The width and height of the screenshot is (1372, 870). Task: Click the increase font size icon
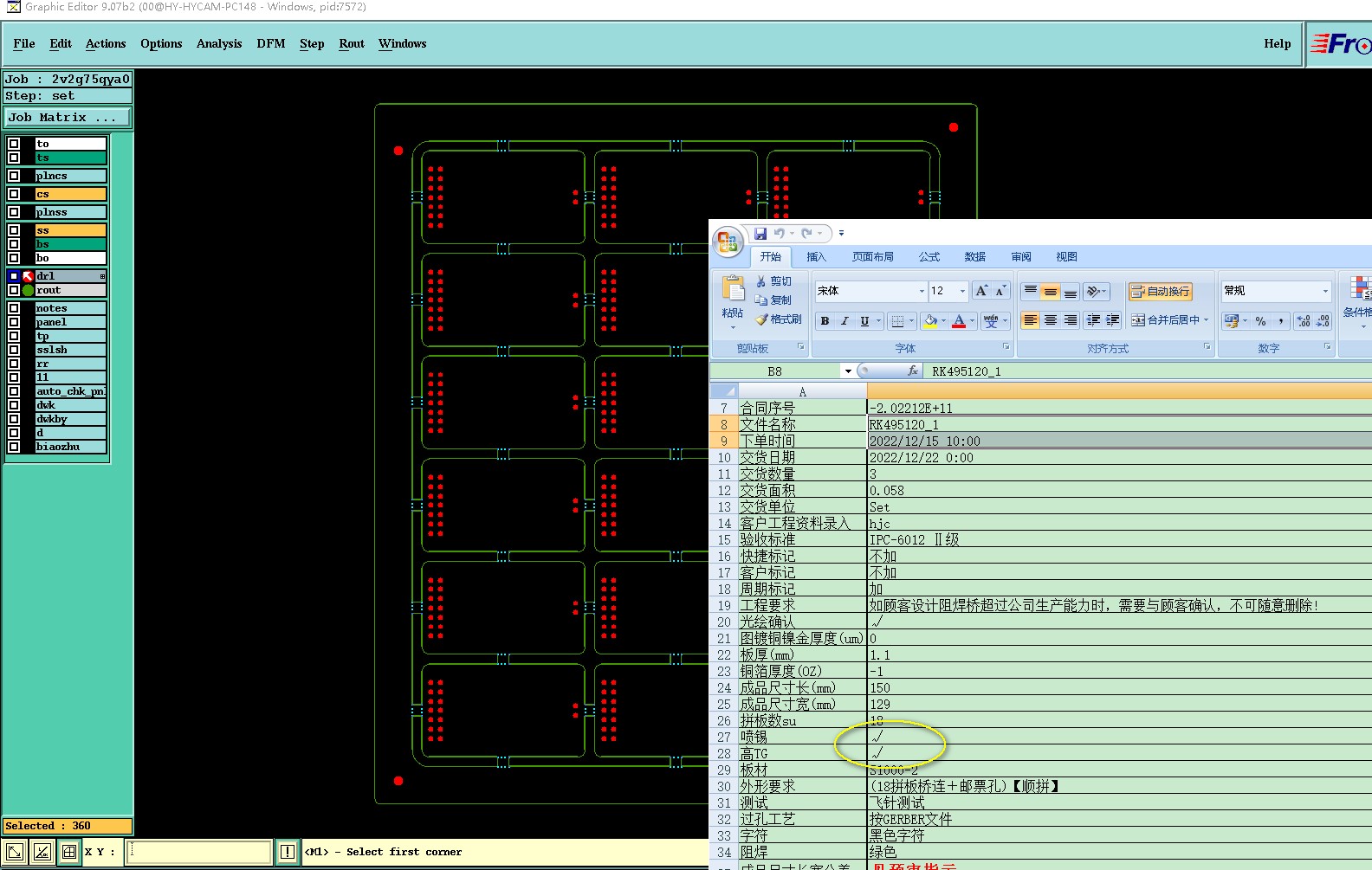pyautogui.click(x=981, y=291)
